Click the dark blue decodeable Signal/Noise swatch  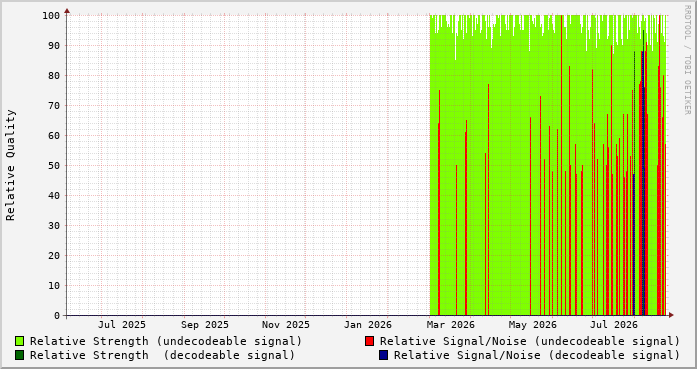point(384,355)
